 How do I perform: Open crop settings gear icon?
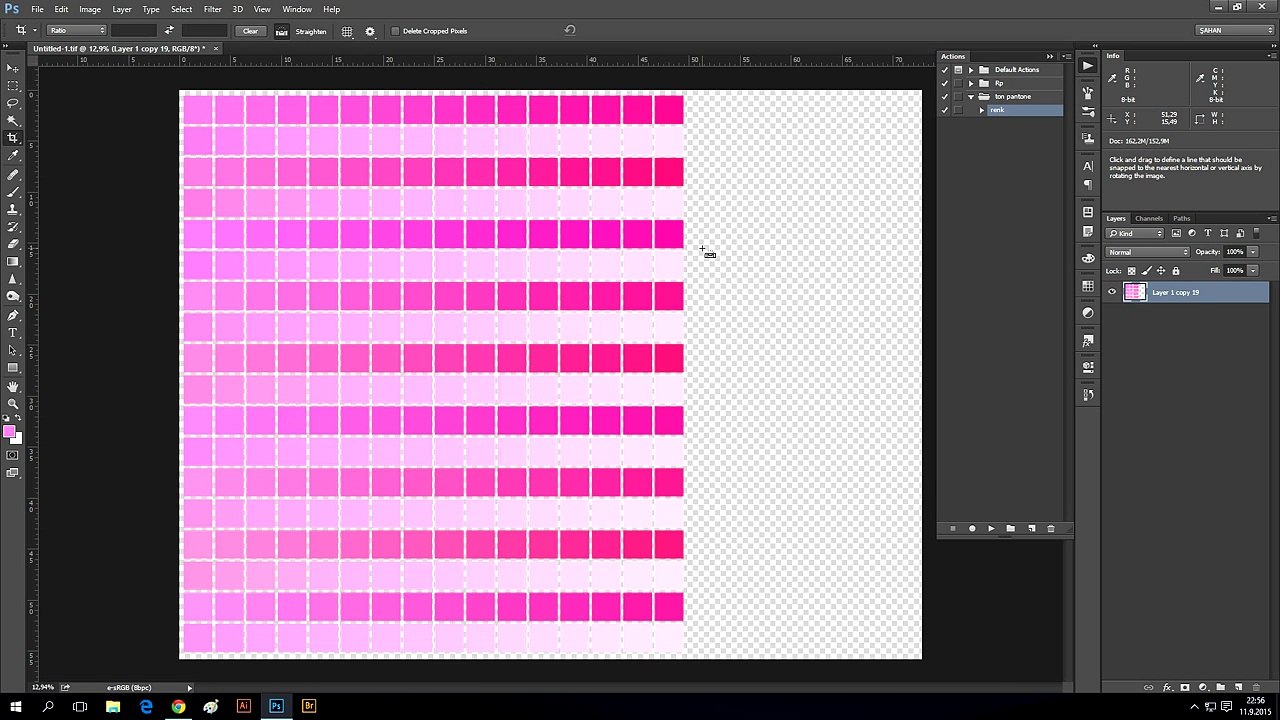pyautogui.click(x=370, y=31)
